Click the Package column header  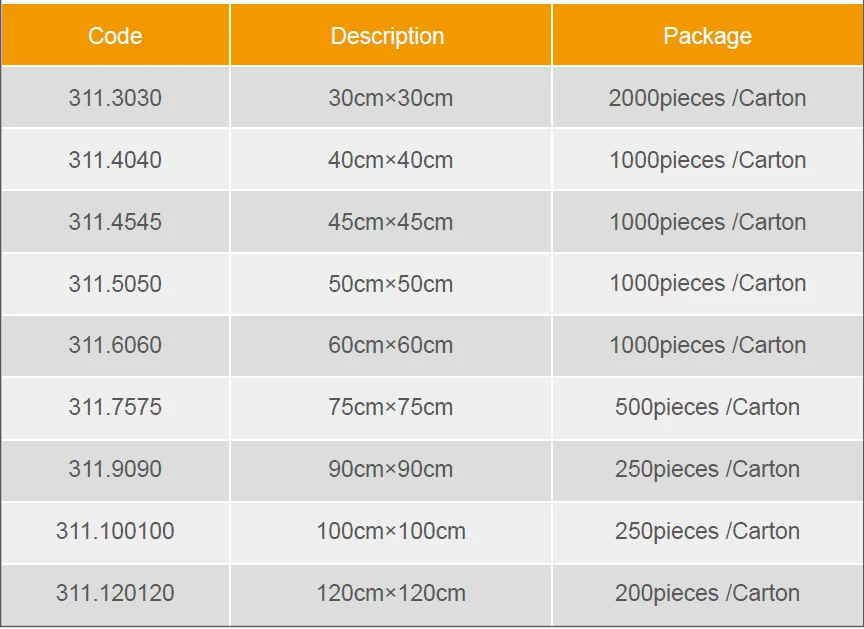click(708, 36)
